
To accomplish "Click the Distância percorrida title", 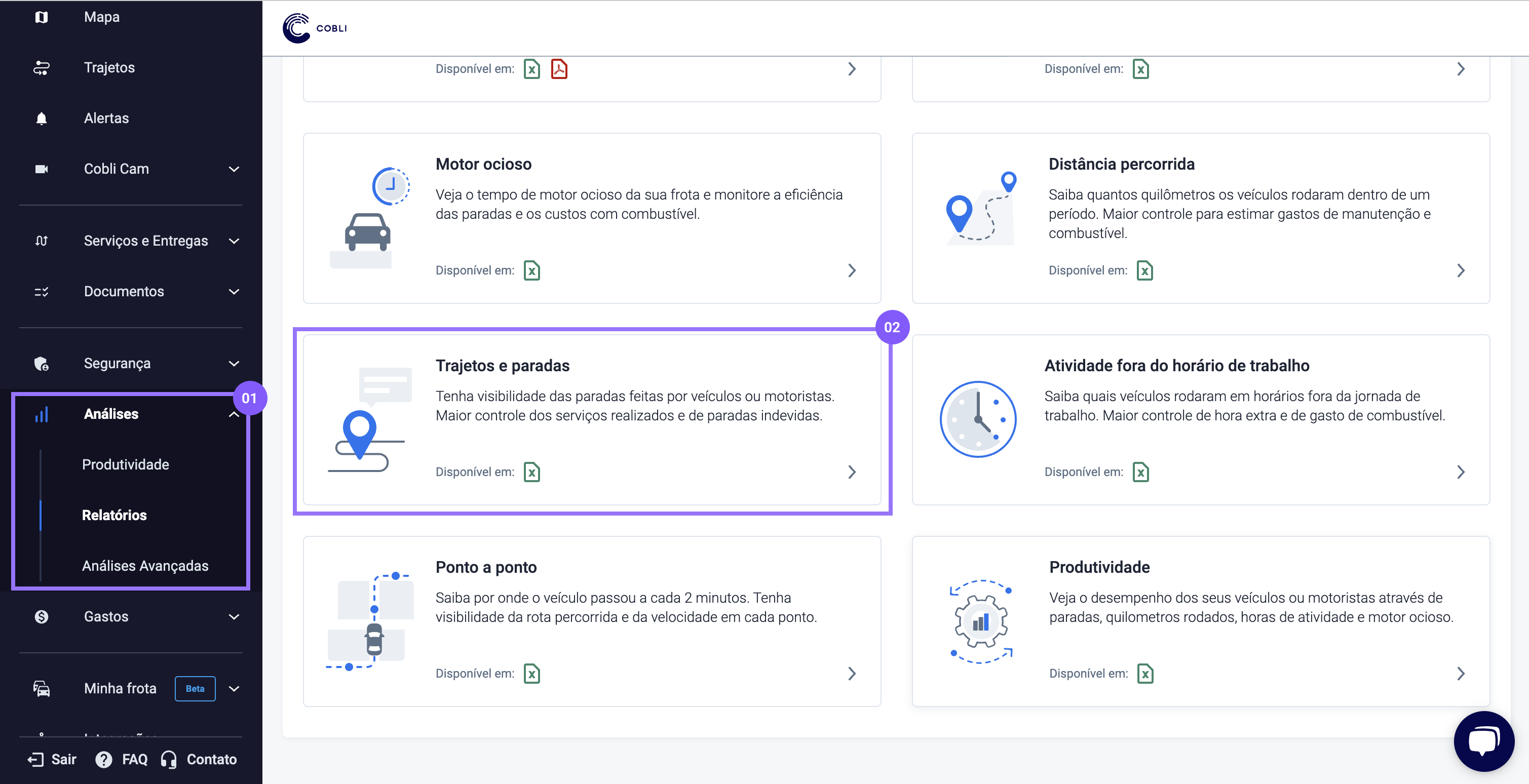I will pos(1121,165).
